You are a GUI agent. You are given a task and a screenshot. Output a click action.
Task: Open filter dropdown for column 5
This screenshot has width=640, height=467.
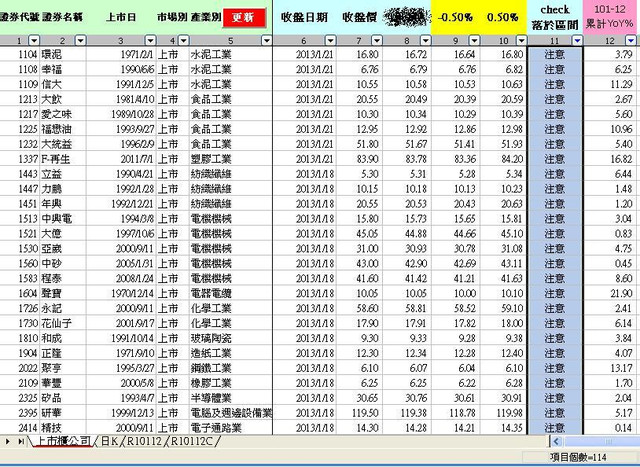[x=267, y=40]
